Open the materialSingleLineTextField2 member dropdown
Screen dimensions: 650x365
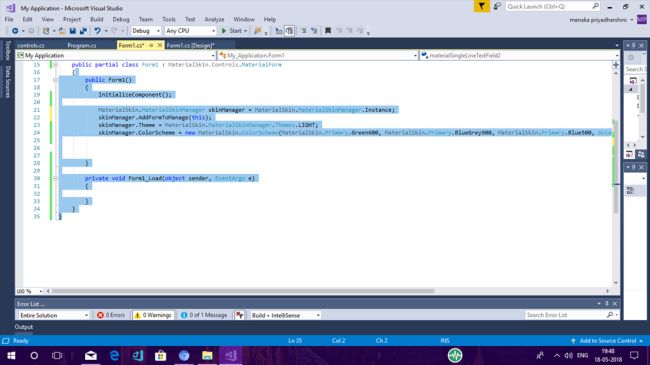(x=519, y=55)
